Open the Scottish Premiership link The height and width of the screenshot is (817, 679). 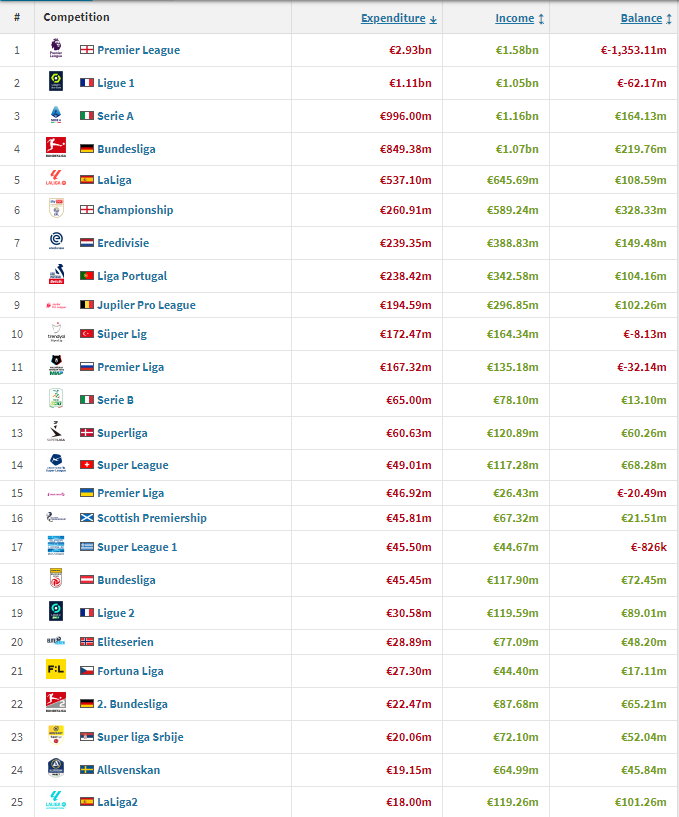pyautogui.click(x=152, y=518)
